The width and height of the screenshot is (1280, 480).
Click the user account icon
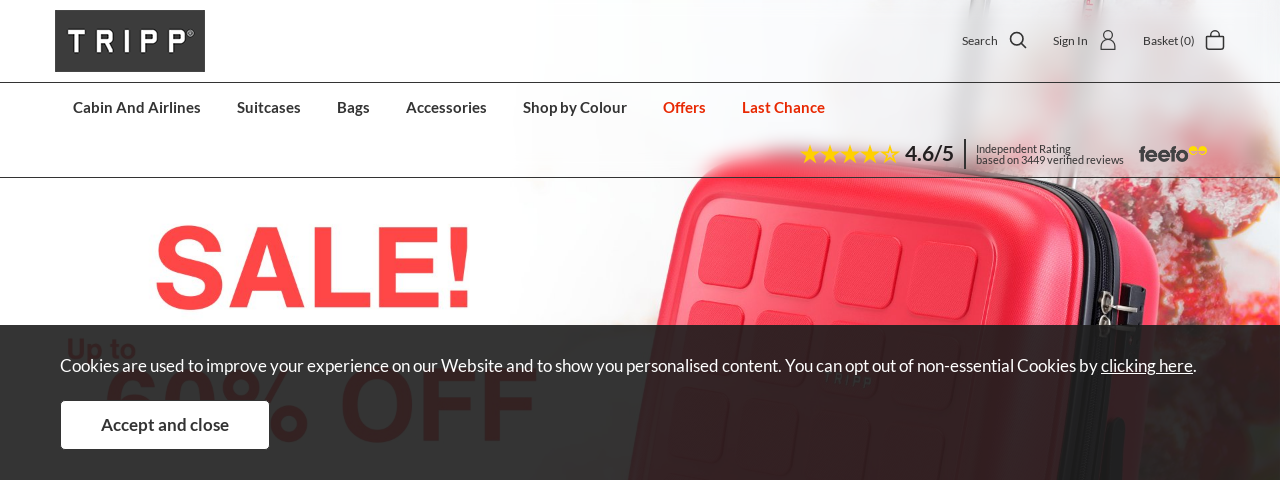[x=1108, y=40]
